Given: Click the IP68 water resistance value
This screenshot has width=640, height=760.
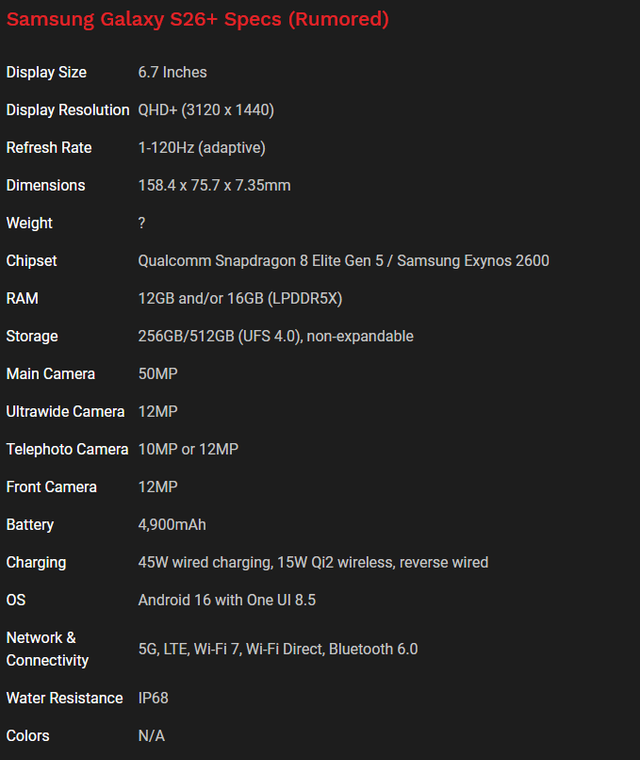Looking at the screenshot, I should 153,698.
